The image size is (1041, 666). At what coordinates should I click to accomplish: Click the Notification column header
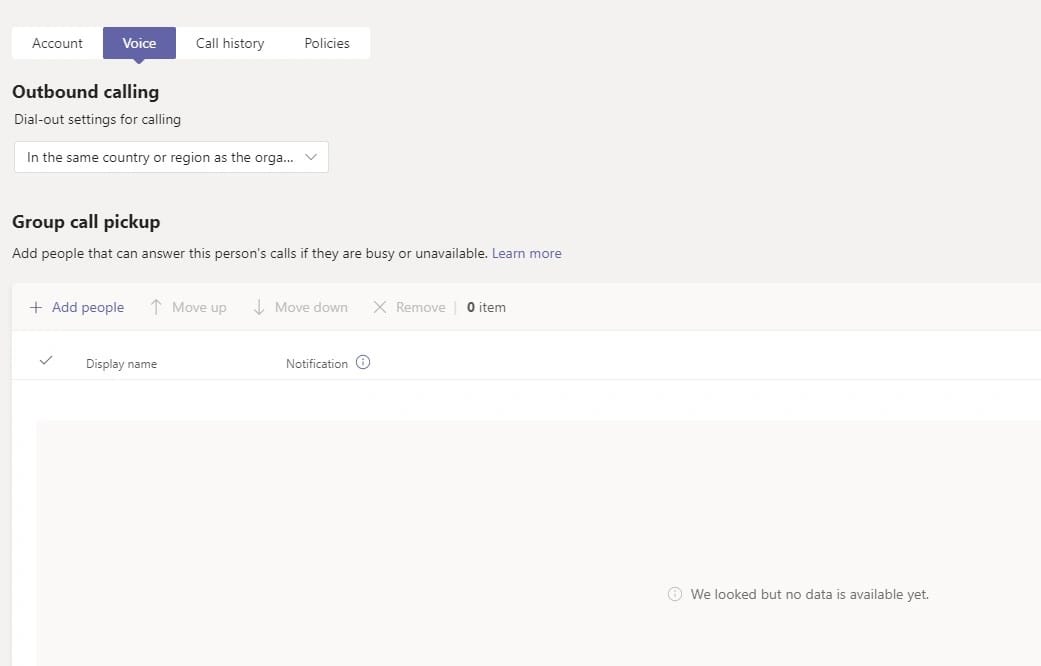317,364
